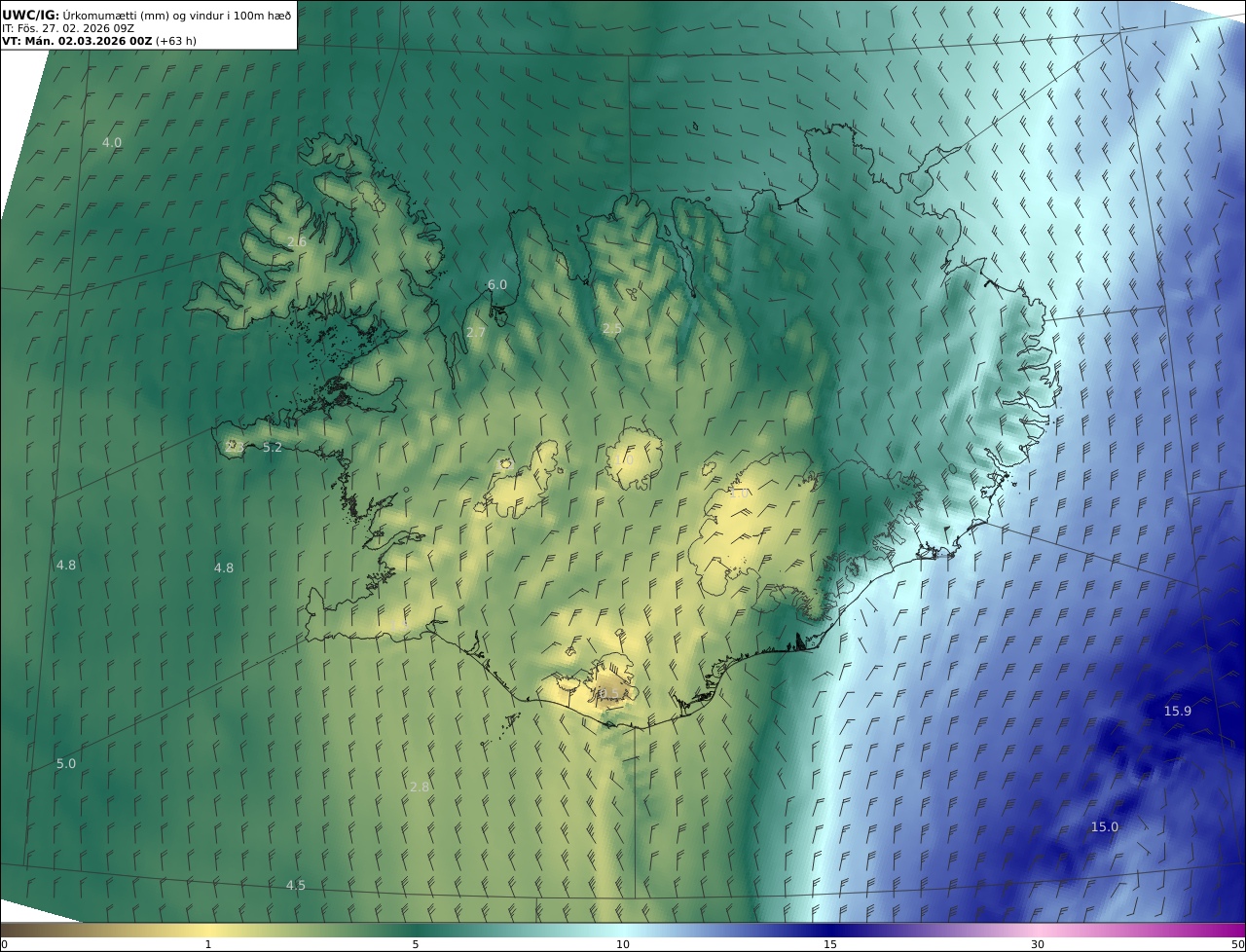The image size is (1246, 952).
Task: Click the '2.6' value label over the Westfjords
Action: [297, 241]
